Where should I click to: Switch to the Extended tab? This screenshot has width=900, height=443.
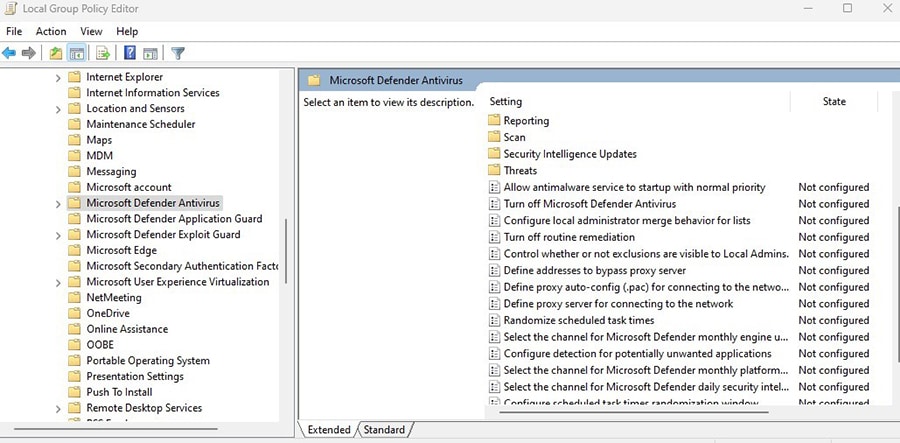pyautogui.click(x=329, y=430)
